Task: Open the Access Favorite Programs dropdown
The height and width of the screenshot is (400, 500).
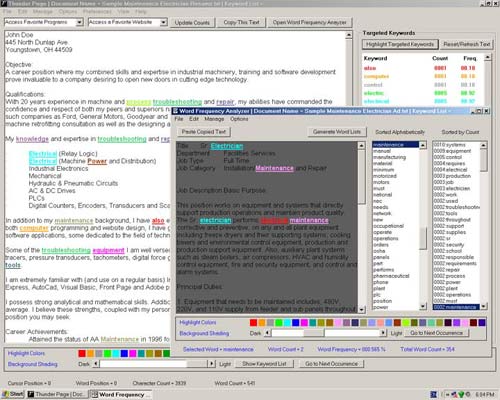Action: [x=79, y=22]
